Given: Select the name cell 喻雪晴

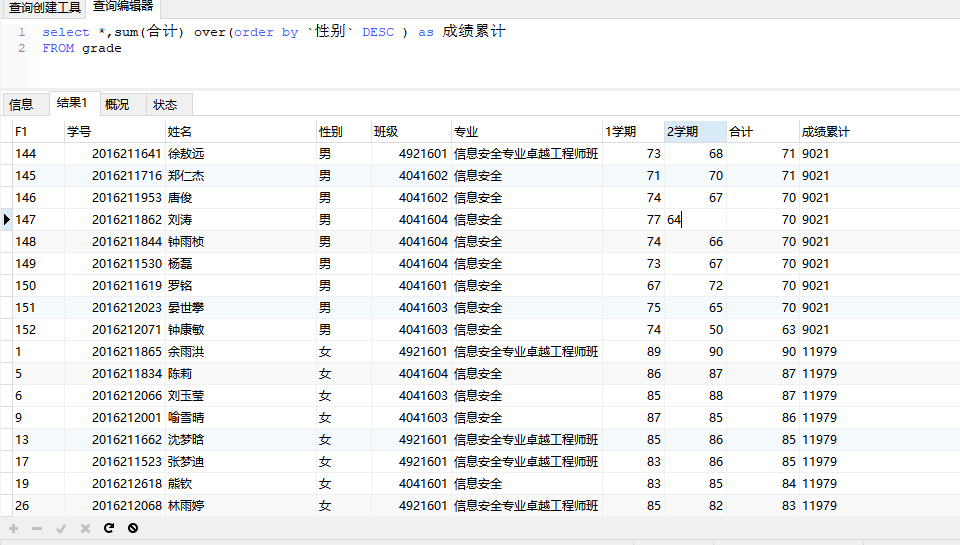Looking at the screenshot, I should (241, 418).
